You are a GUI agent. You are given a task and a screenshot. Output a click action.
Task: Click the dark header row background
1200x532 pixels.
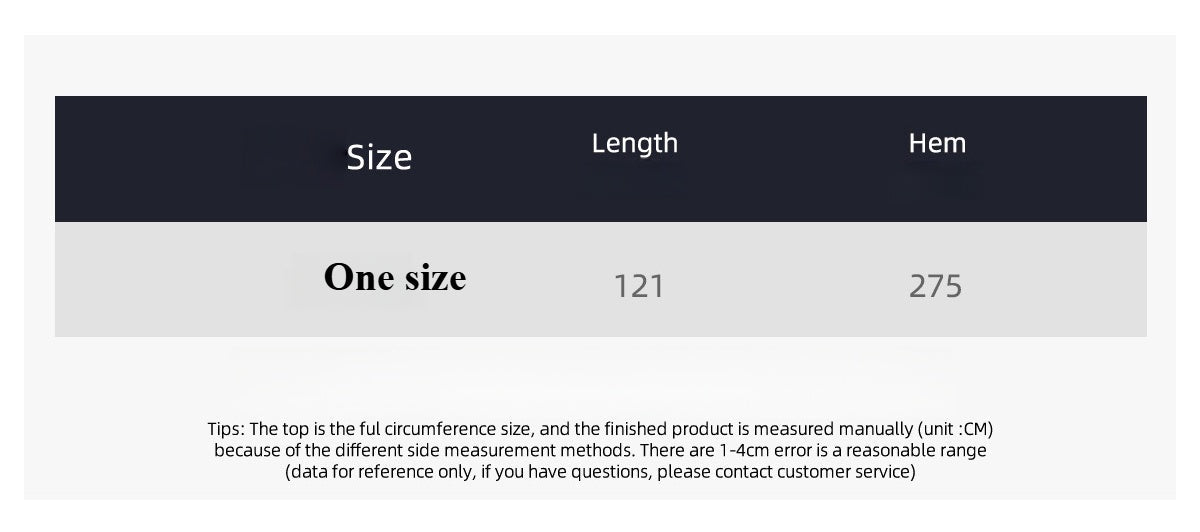pyautogui.click(x=600, y=159)
